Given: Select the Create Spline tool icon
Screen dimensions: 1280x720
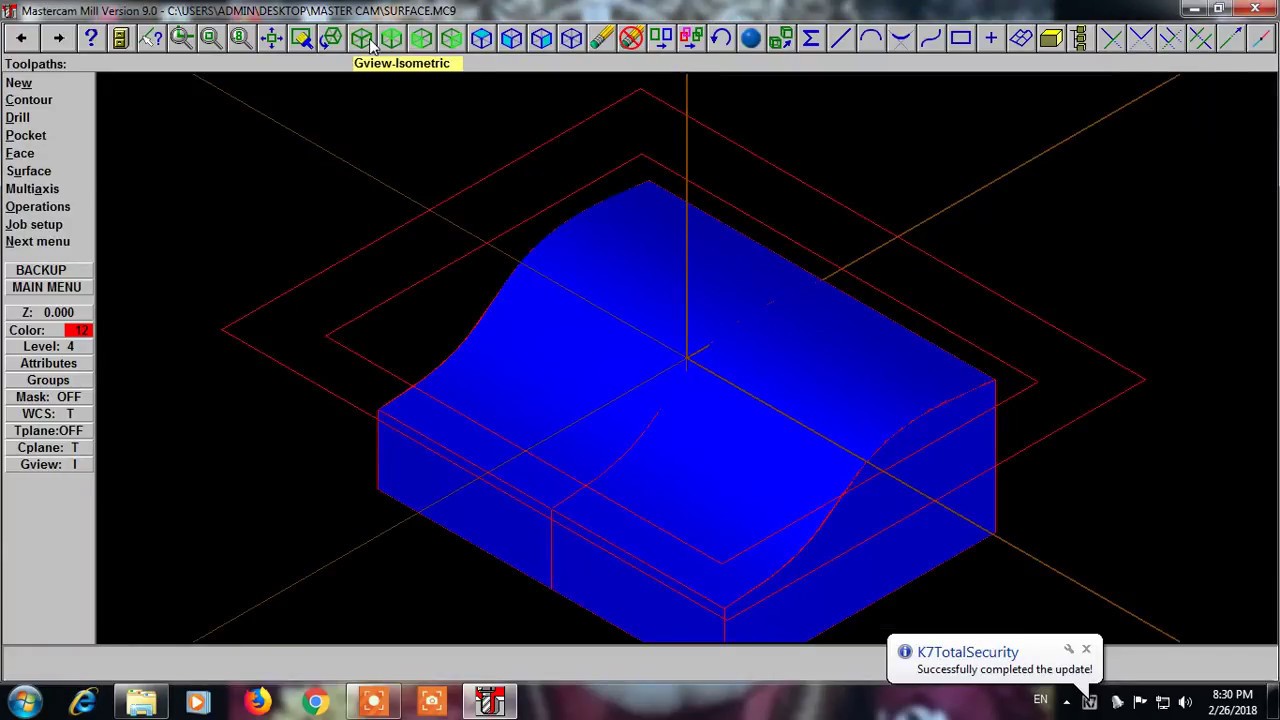Looking at the screenshot, I should 931,38.
